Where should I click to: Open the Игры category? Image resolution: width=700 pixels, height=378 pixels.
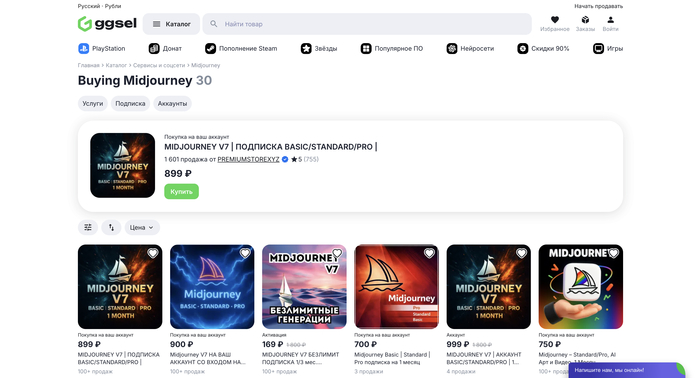(x=608, y=49)
